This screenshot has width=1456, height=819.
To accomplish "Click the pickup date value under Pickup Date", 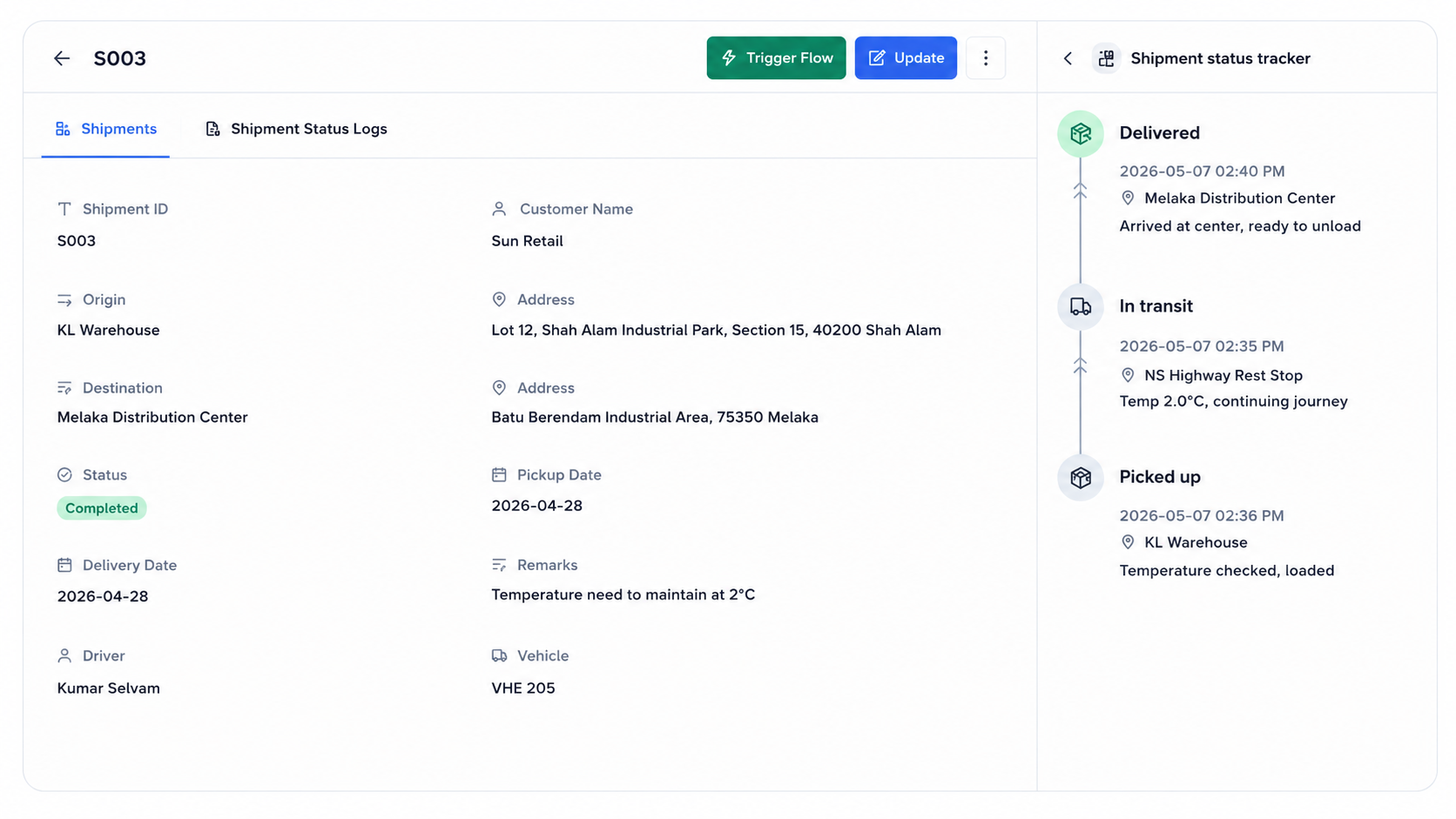I will 537,506.
